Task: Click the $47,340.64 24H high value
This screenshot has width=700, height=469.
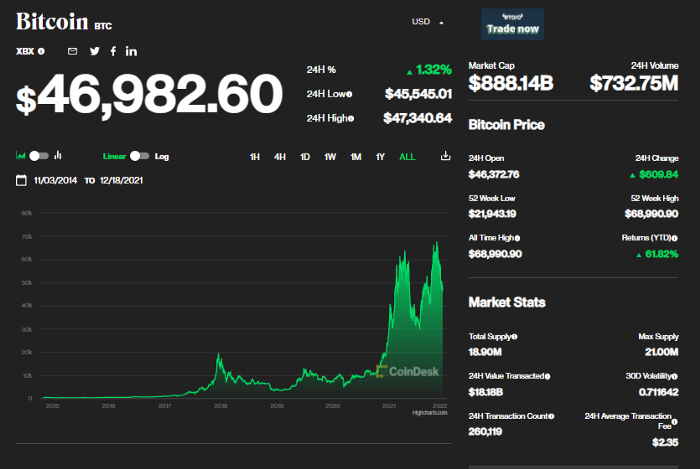Action: (x=417, y=118)
